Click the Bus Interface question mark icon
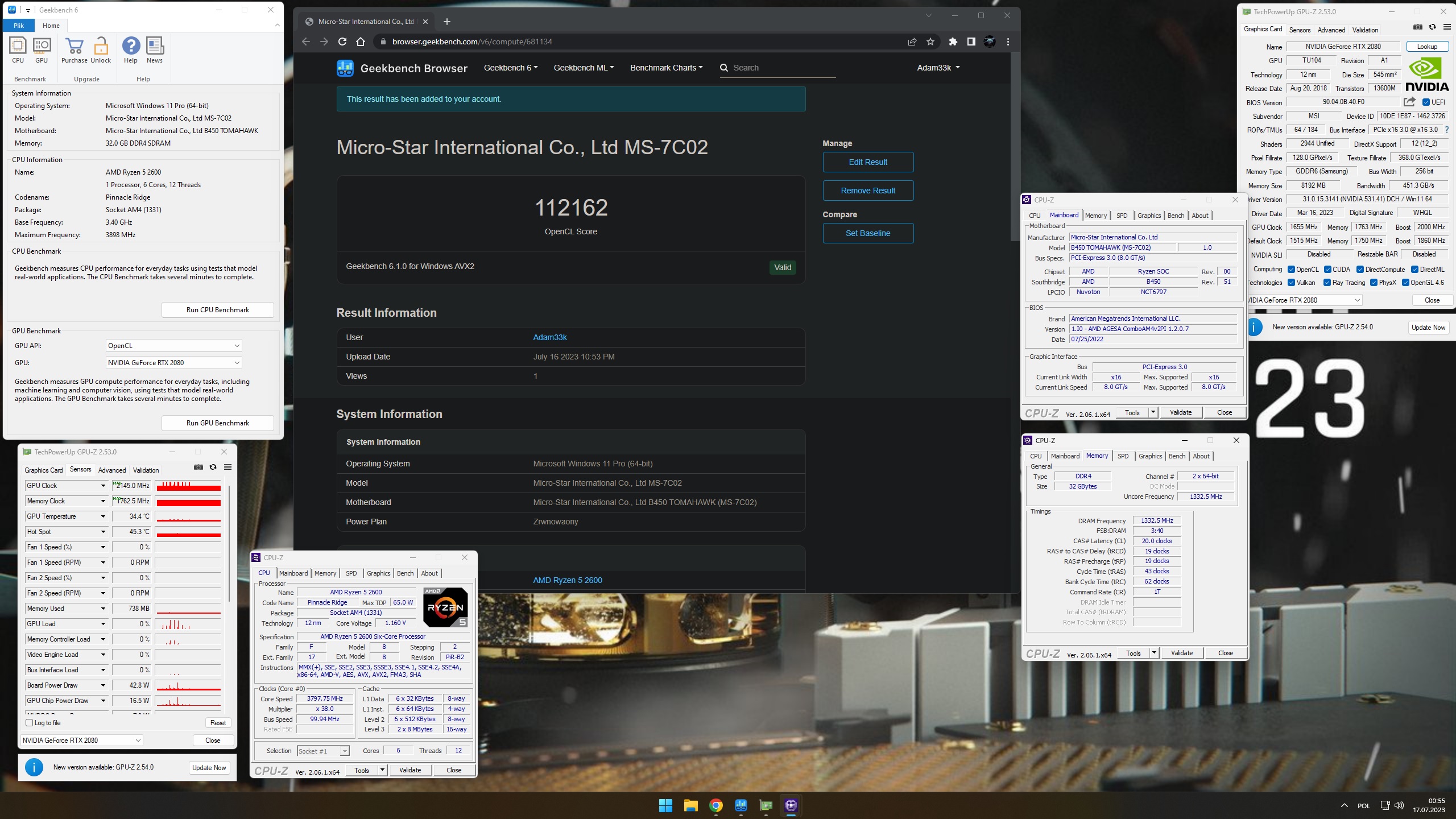This screenshot has height=819, width=1456. pos(1447,130)
